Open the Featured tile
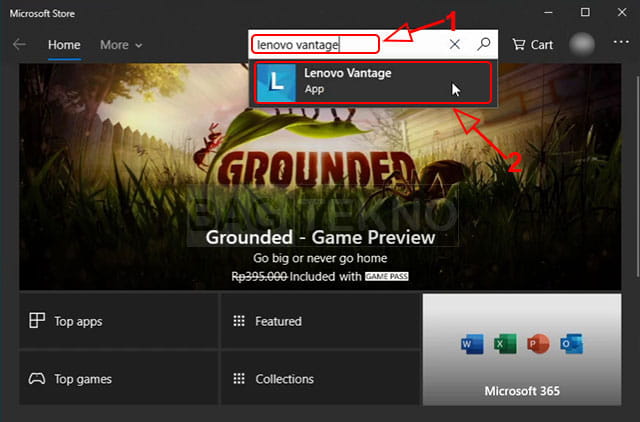This screenshot has height=422, width=640. (320, 321)
